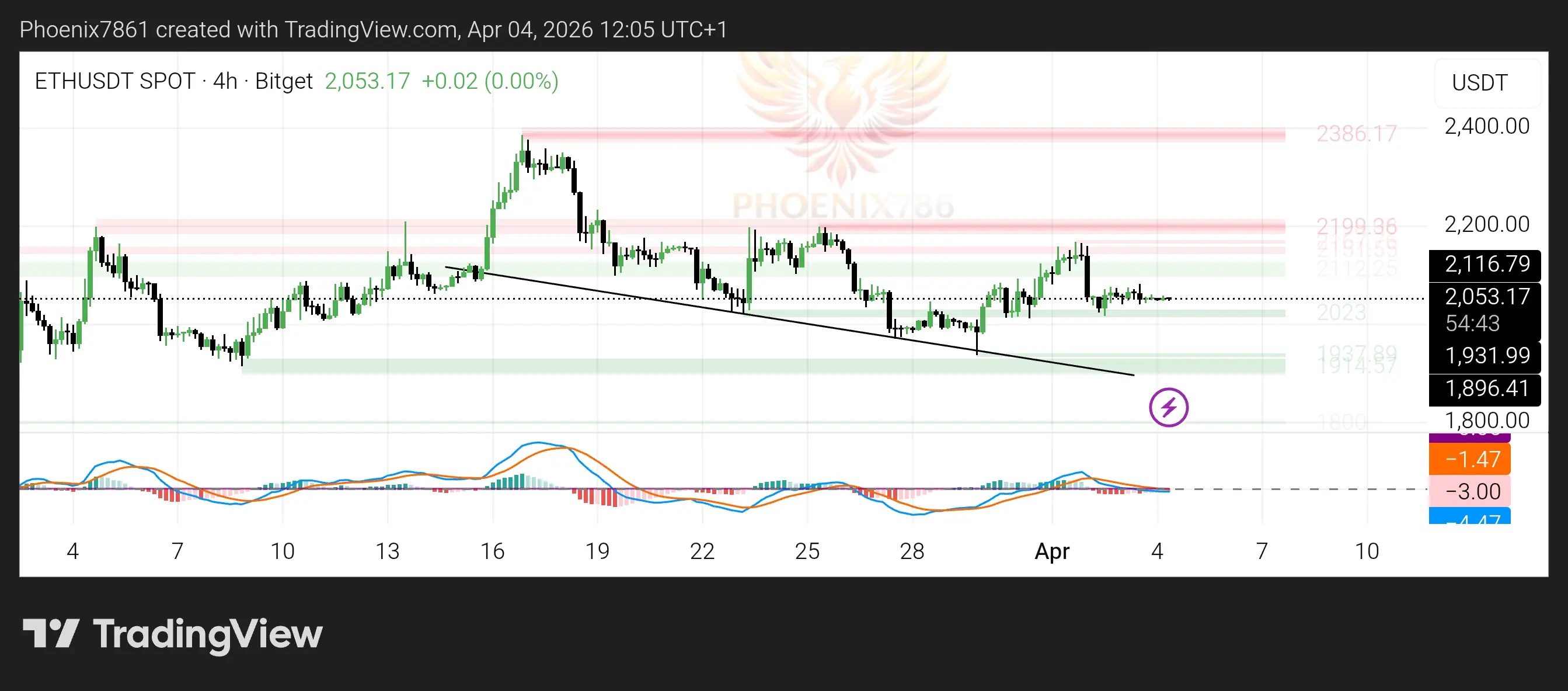Click the 2,053.17 current price label
The image size is (1568, 691).
(1486, 297)
